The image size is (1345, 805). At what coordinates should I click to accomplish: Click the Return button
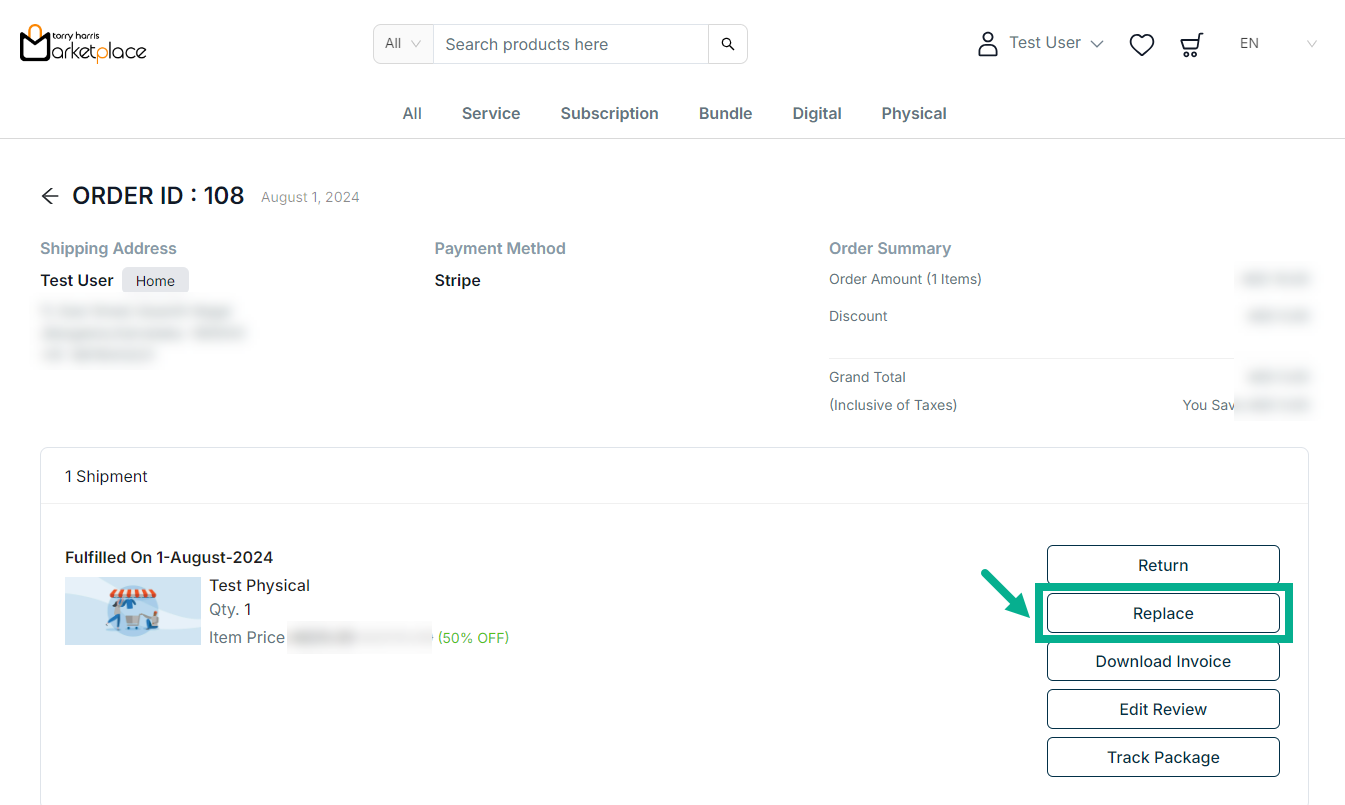pyautogui.click(x=1162, y=565)
